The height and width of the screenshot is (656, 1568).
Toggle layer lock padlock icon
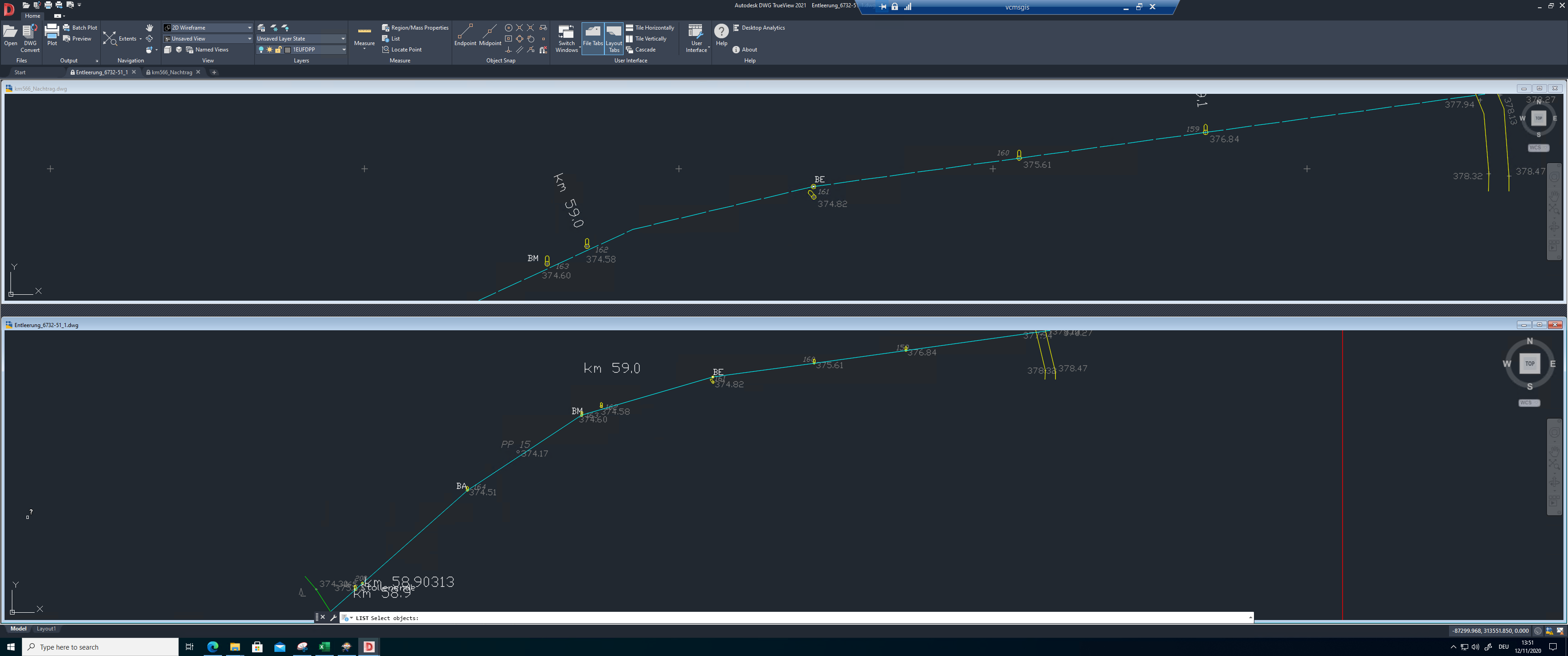[x=278, y=49]
